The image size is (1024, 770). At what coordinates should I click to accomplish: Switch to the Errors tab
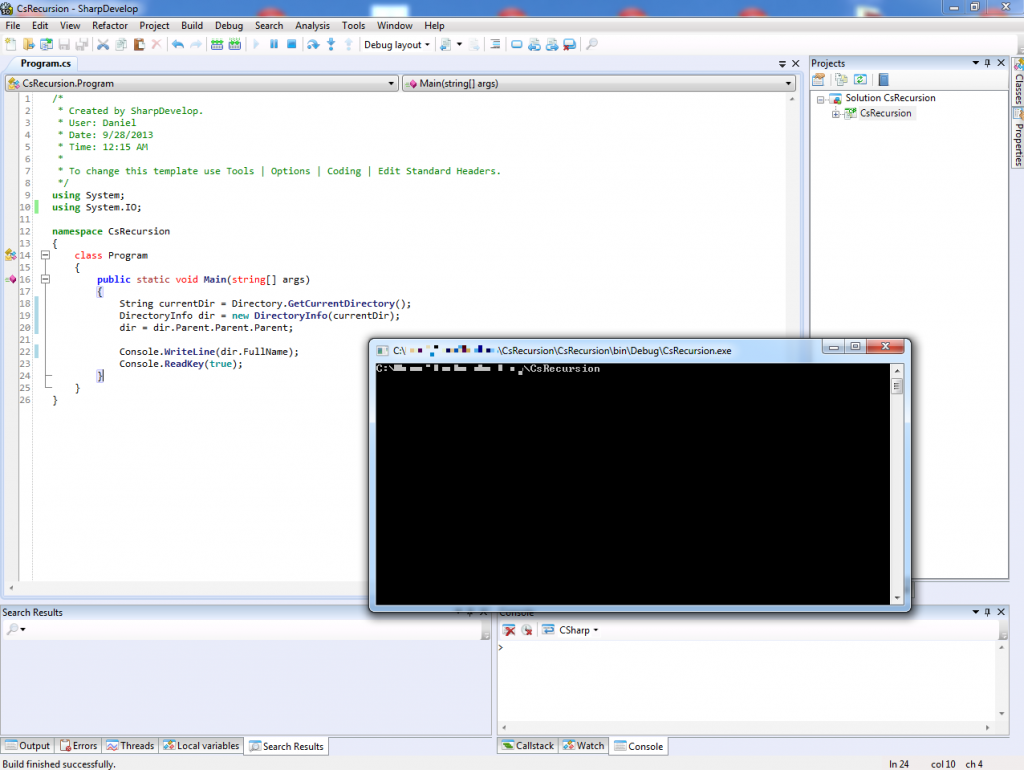(x=78, y=746)
